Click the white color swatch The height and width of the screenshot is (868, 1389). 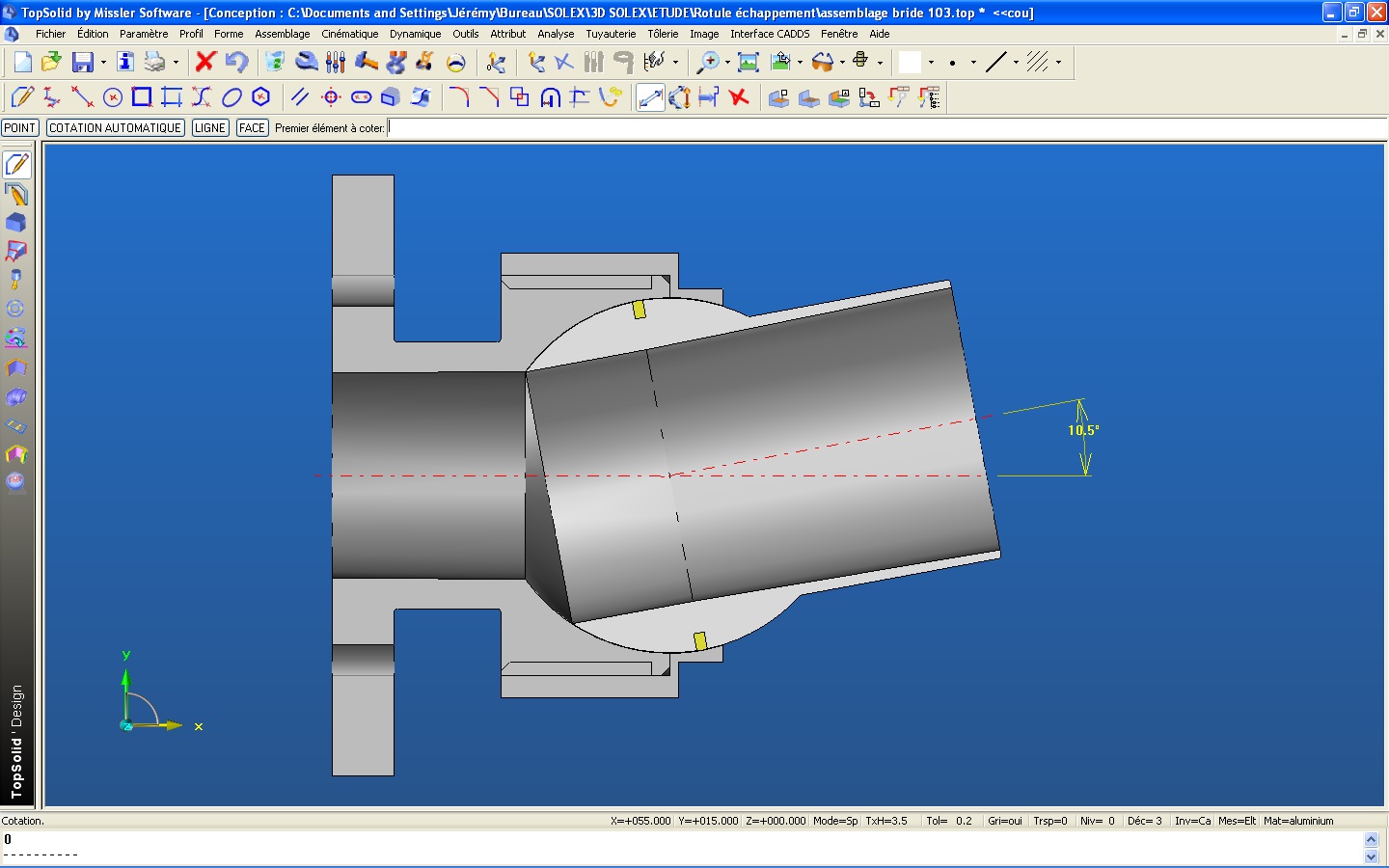910,63
